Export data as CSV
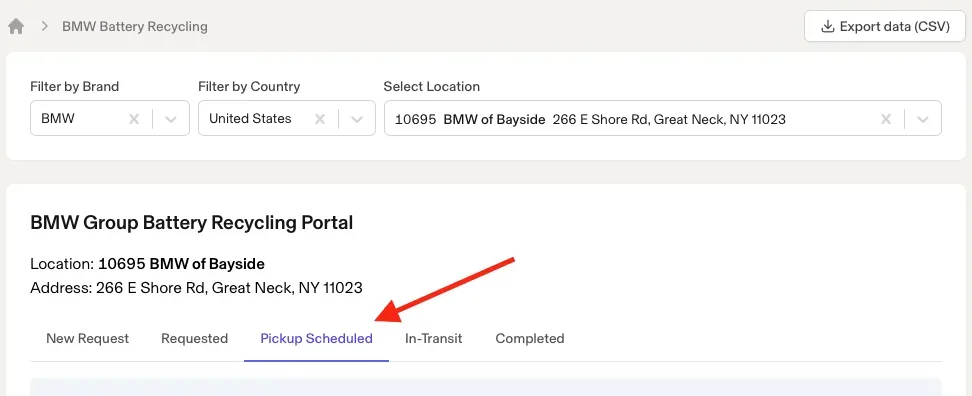This screenshot has height=396, width=972. click(885, 27)
